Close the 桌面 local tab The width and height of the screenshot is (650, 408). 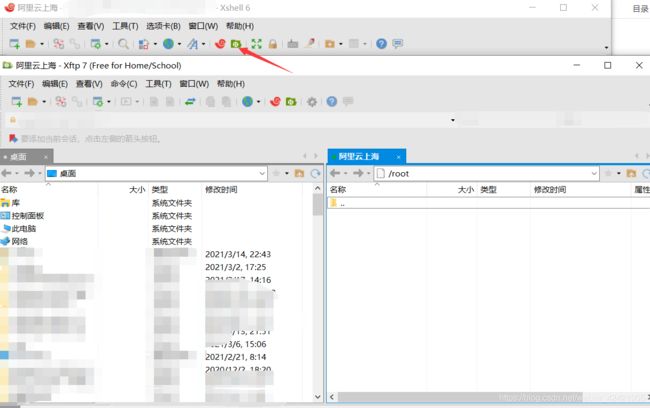point(46,157)
